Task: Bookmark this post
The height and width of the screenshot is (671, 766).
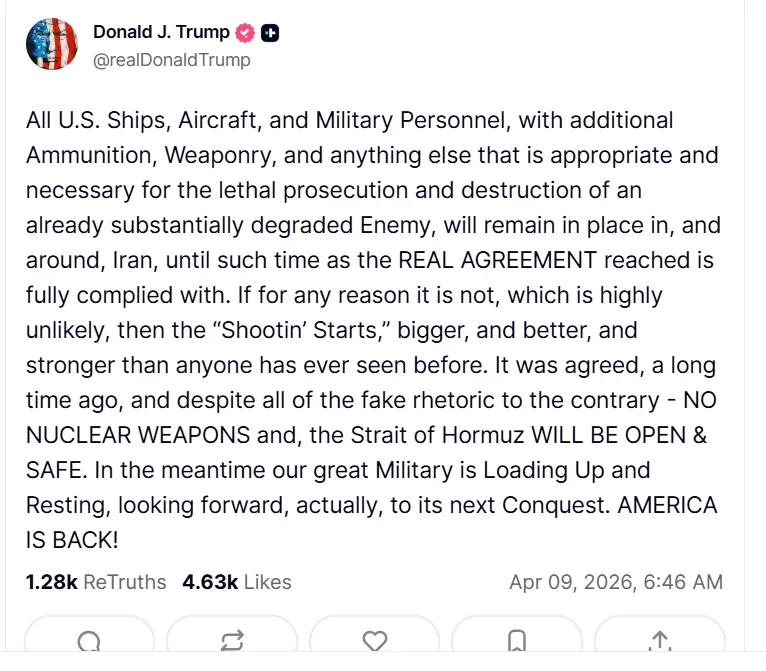Action: pos(517,640)
